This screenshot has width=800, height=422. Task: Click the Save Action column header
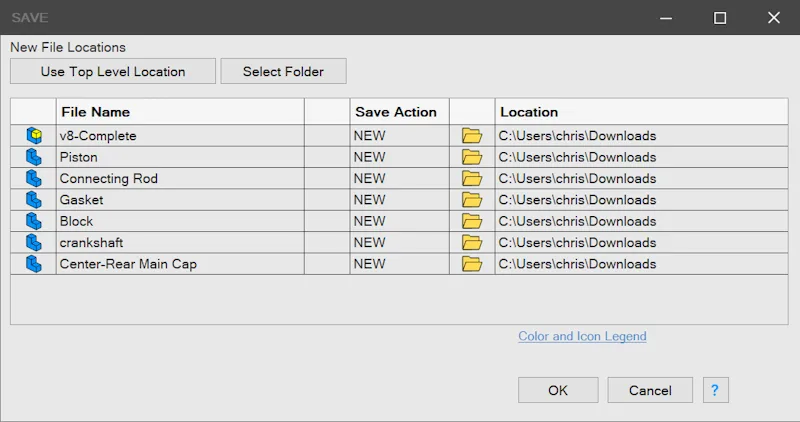coord(399,112)
